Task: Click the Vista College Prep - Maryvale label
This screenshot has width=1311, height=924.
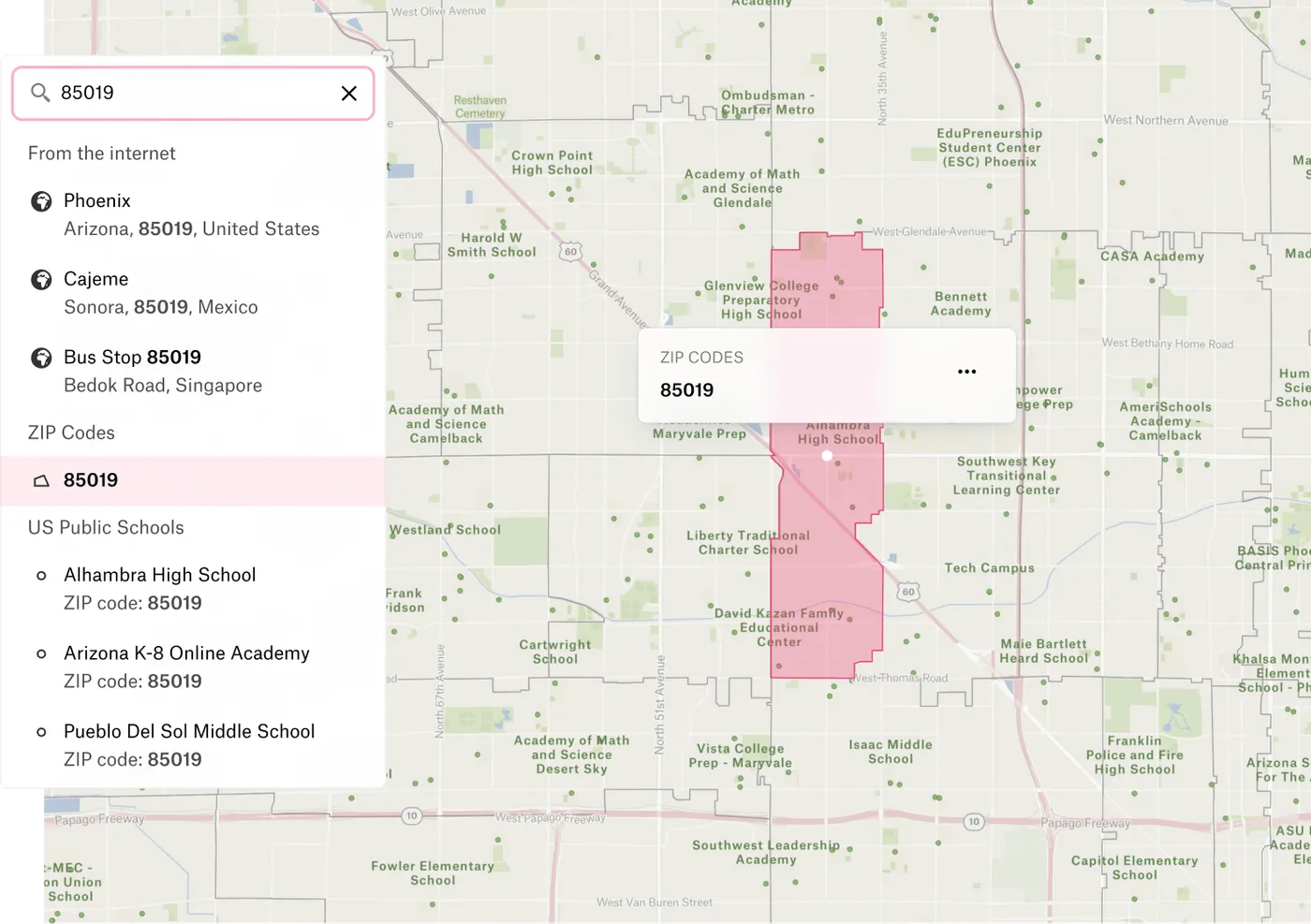Action: tap(741, 755)
